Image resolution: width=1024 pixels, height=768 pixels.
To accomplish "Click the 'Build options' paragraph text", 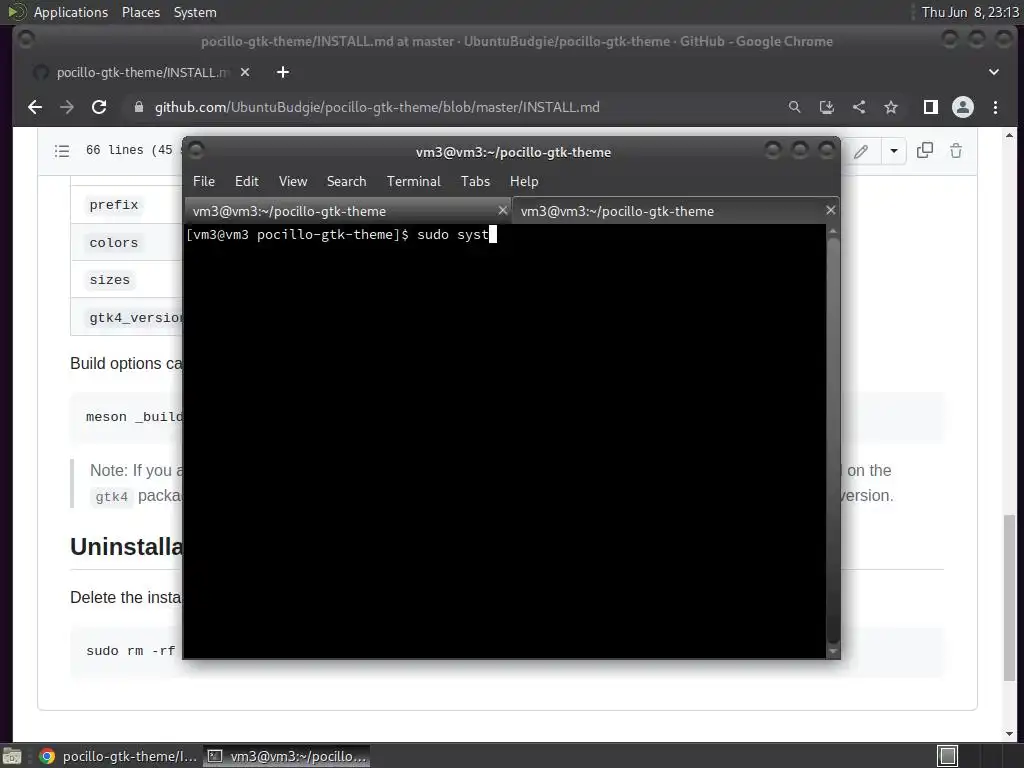I will (x=126, y=363).
